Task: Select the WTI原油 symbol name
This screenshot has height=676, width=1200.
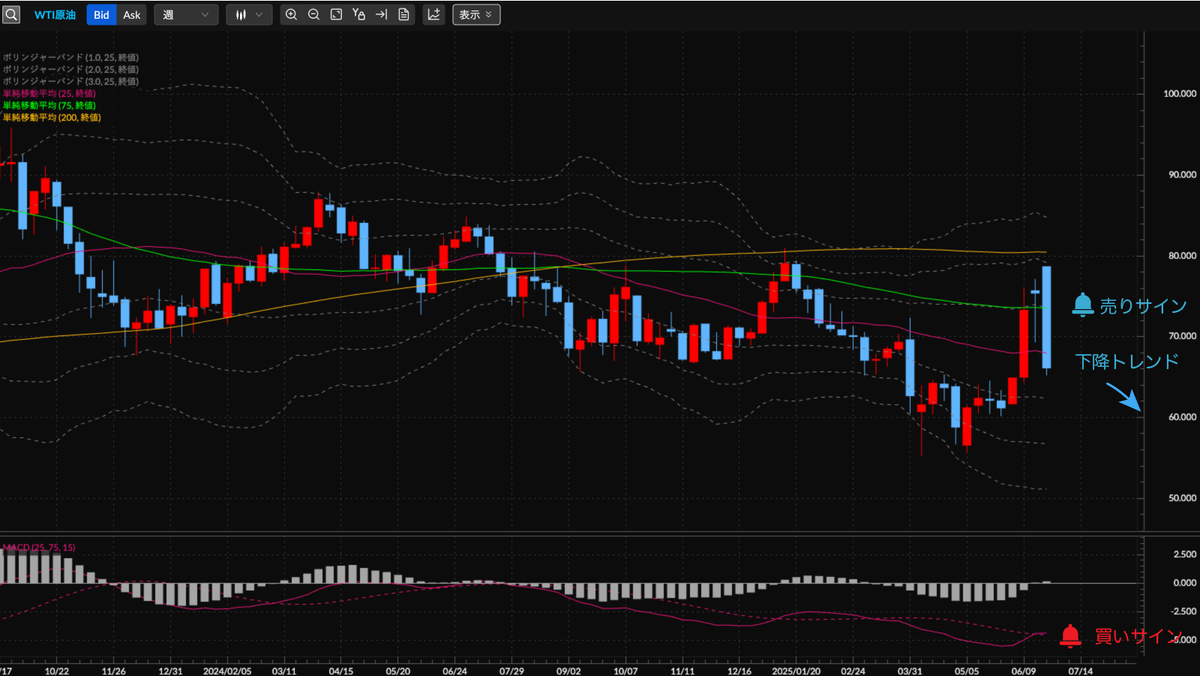Action: click(x=56, y=15)
